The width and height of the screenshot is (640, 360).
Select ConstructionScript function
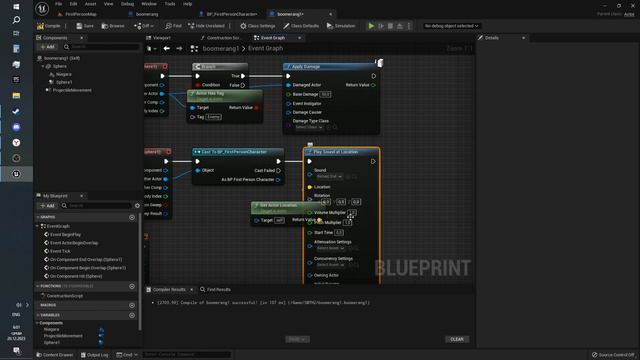[64, 296]
